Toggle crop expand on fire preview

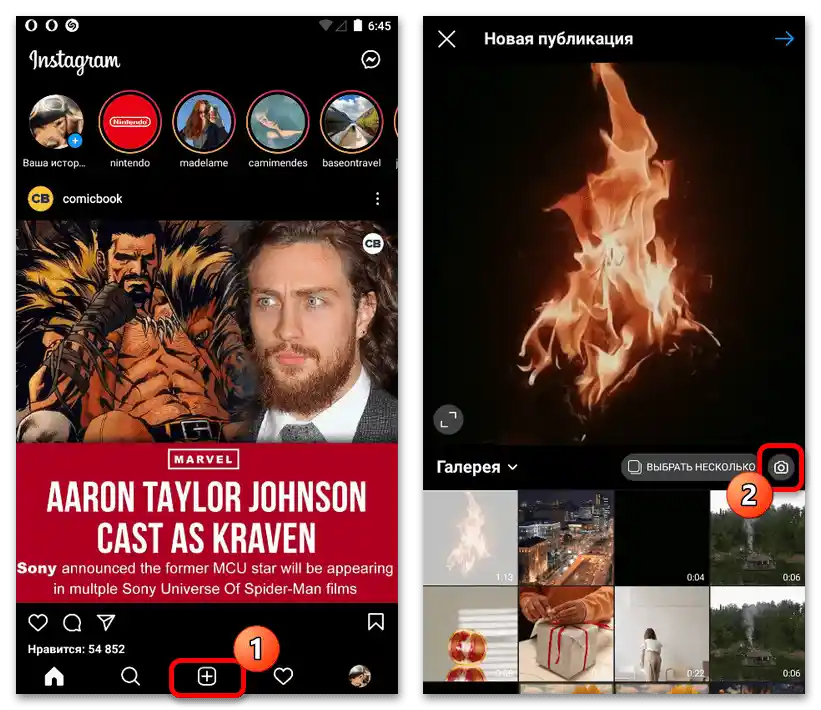pos(449,419)
